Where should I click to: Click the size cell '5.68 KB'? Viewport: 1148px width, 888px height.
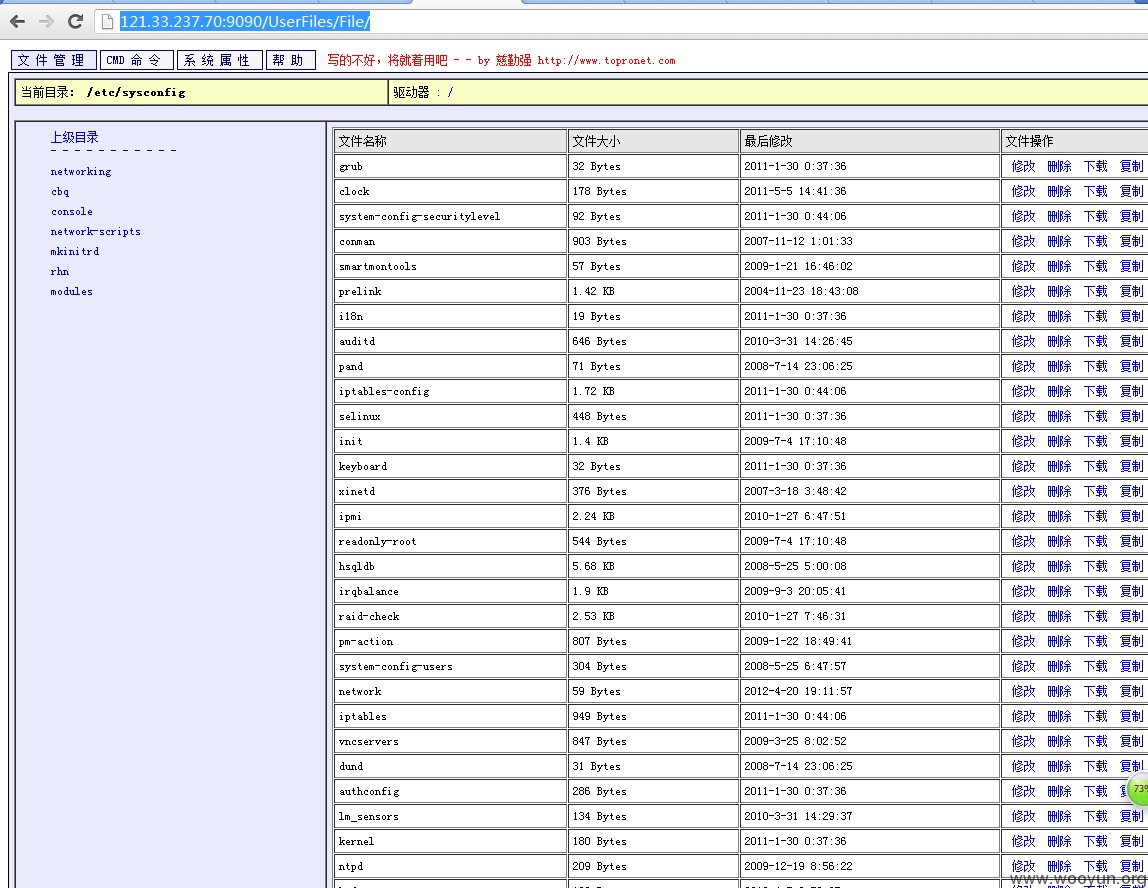pos(653,566)
